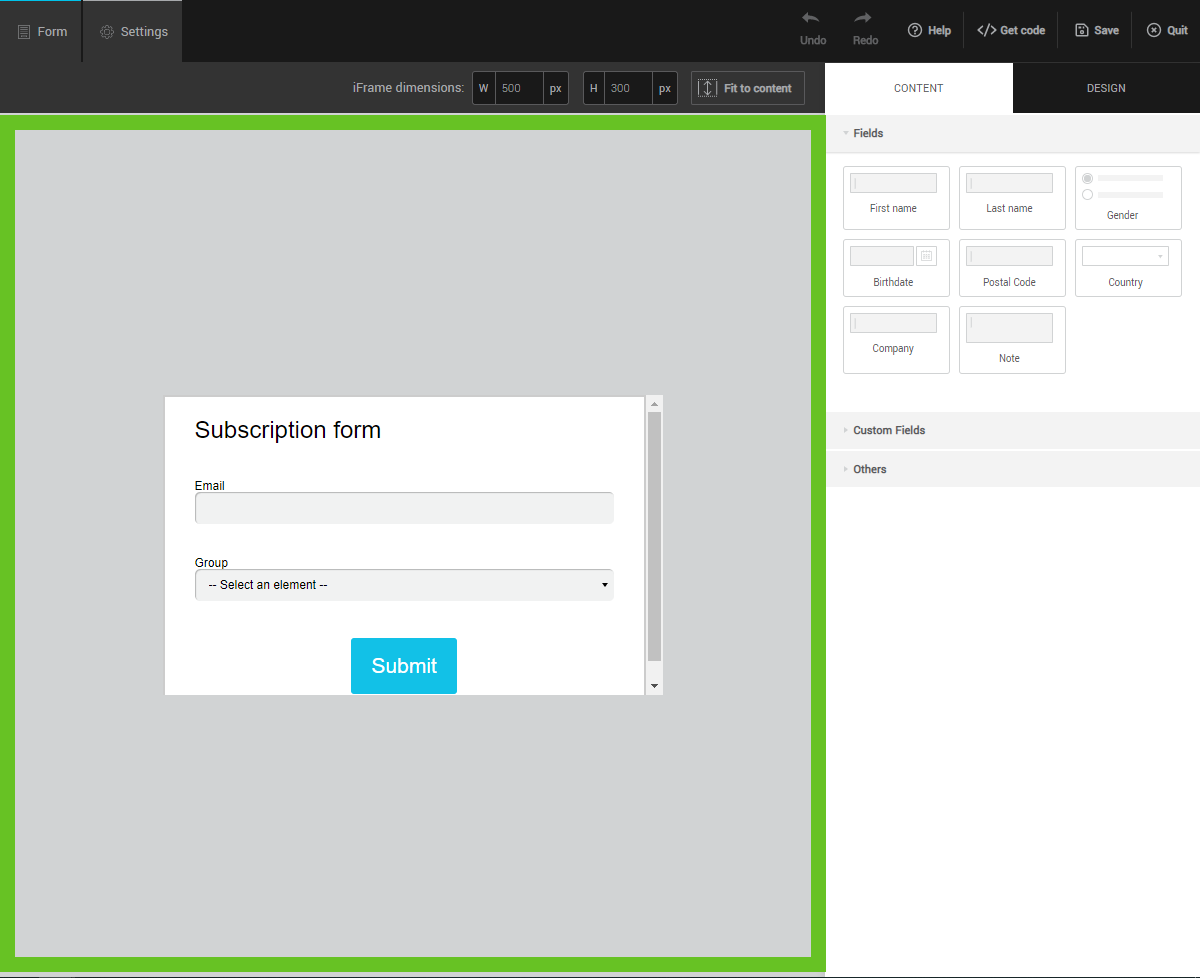Screen dimensions: 1200x978
Task: Switch to the DESIGN tab
Action: (1105, 88)
